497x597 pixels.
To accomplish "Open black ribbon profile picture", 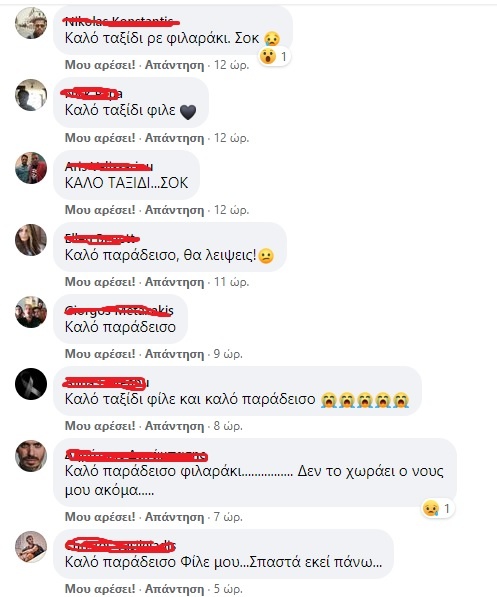I will tap(31, 384).
